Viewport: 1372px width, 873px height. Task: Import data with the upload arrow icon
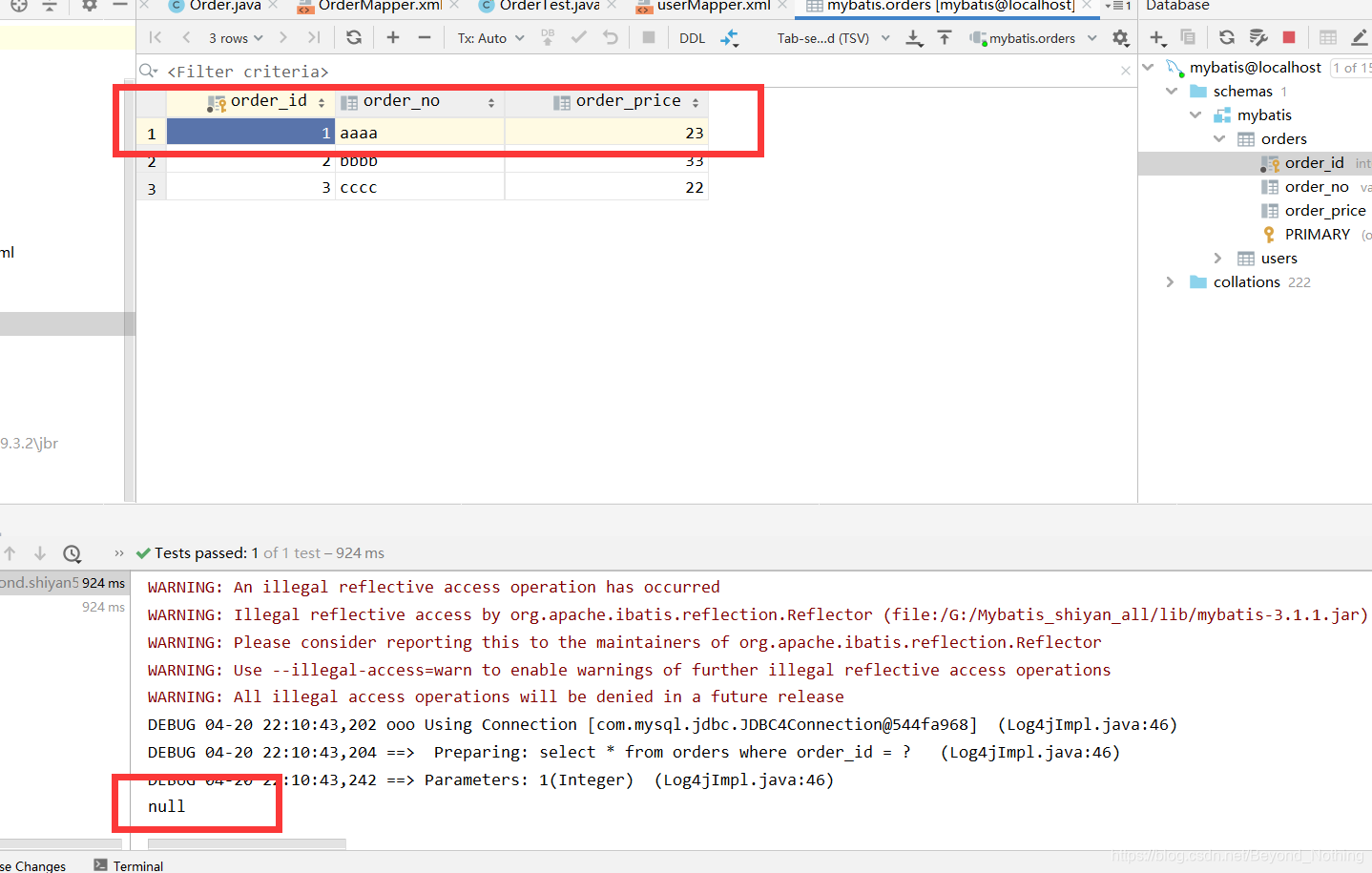point(945,37)
